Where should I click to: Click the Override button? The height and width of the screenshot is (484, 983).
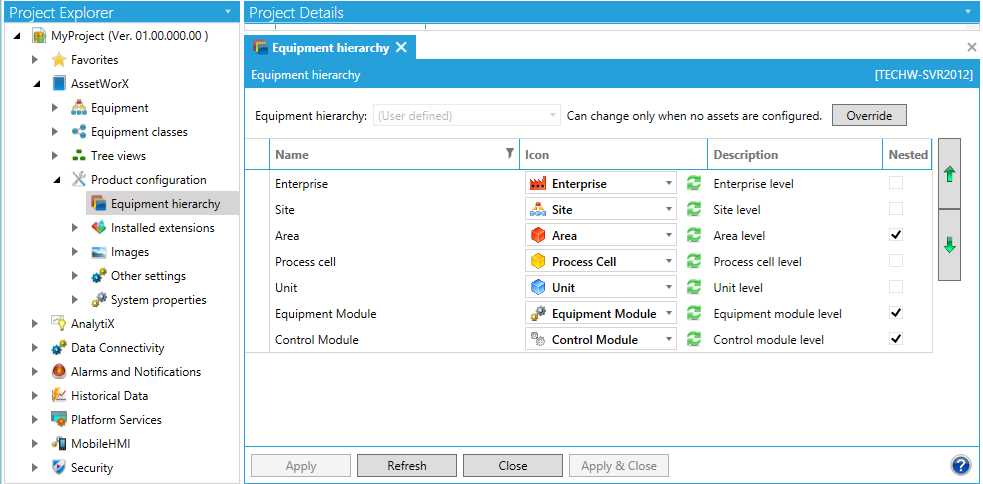click(868, 116)
